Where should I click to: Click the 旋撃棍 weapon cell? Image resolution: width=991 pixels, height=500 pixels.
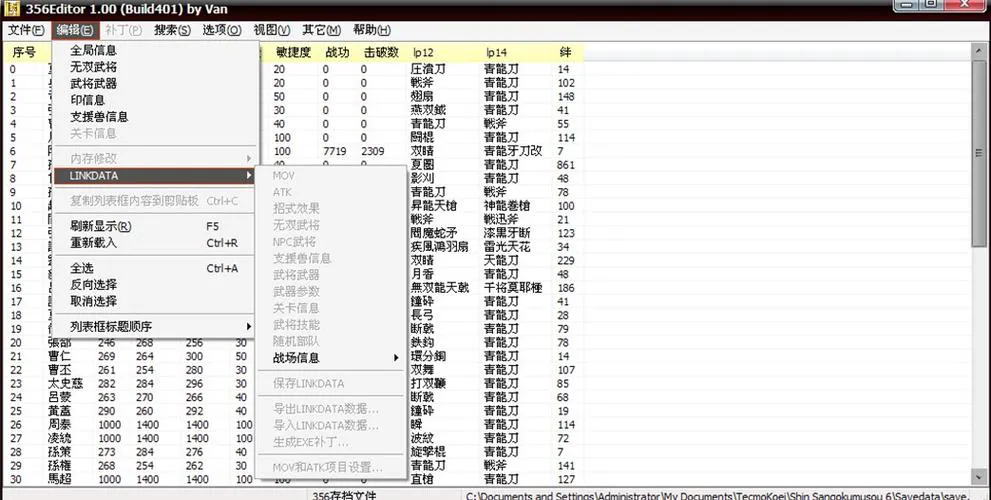click(x=428, y=452)
